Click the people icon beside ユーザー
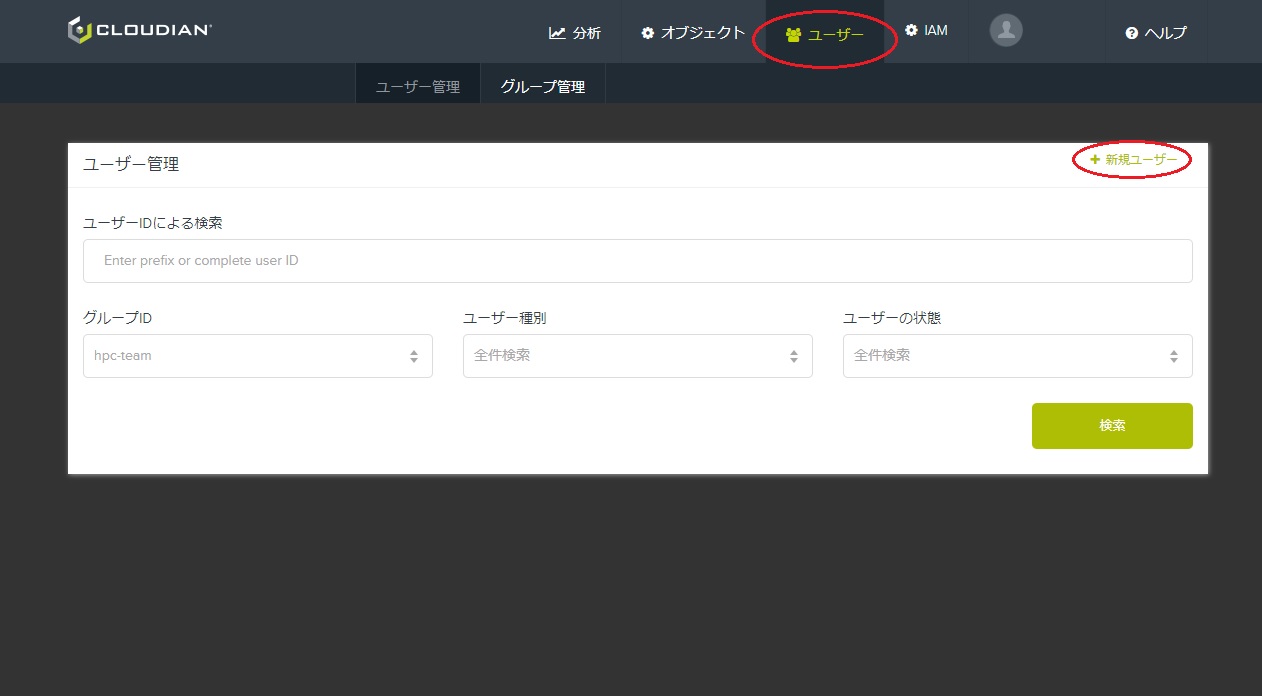The height and width of the screenshot is (696, 1262). [x=794, y=35]
